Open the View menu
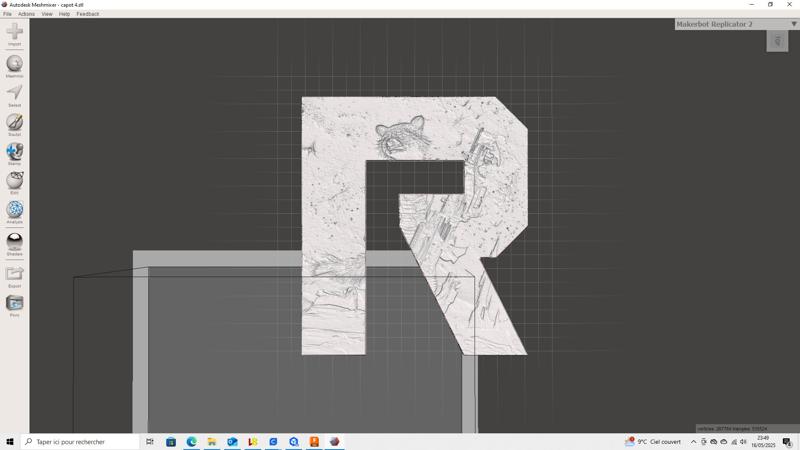Screen dimensions: 800x450 47,14
